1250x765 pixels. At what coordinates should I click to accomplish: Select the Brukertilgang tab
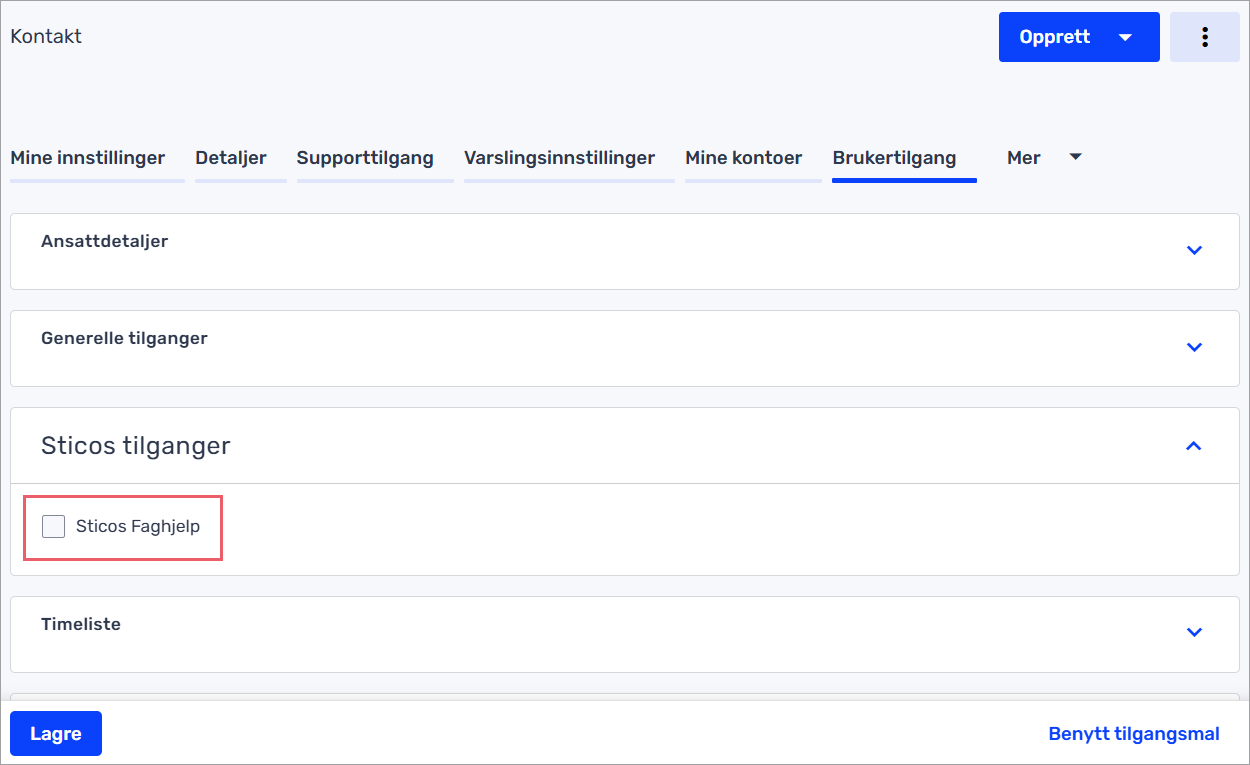tap(894, 158)
